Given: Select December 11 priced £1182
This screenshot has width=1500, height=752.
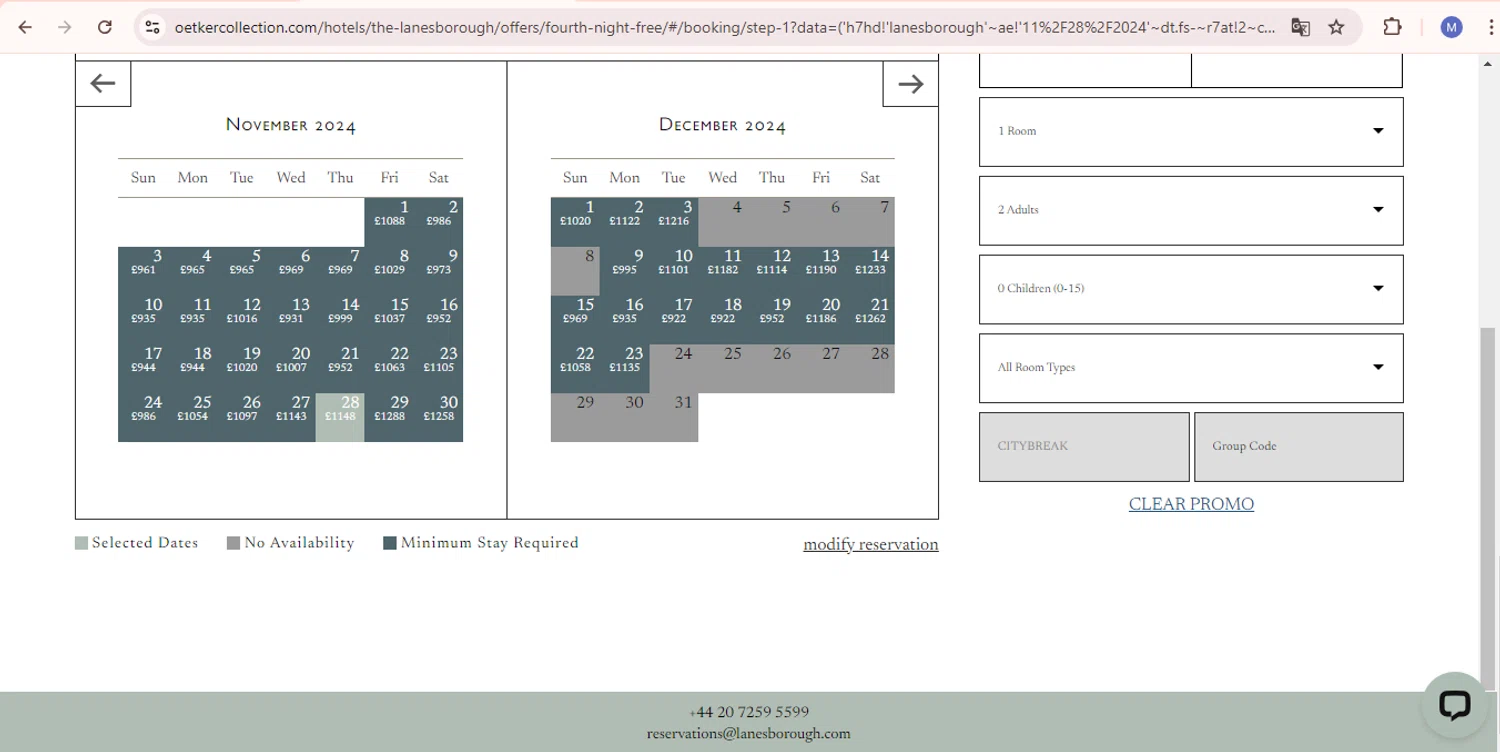Looking at the screenshot, I should coord(723,271).
